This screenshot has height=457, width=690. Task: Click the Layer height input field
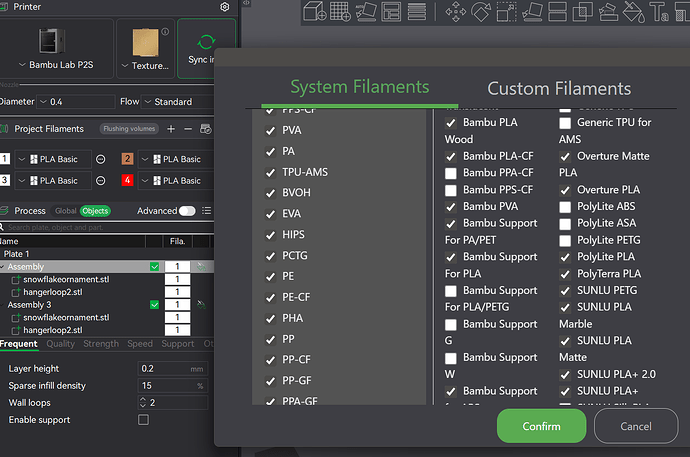point(172,369)
